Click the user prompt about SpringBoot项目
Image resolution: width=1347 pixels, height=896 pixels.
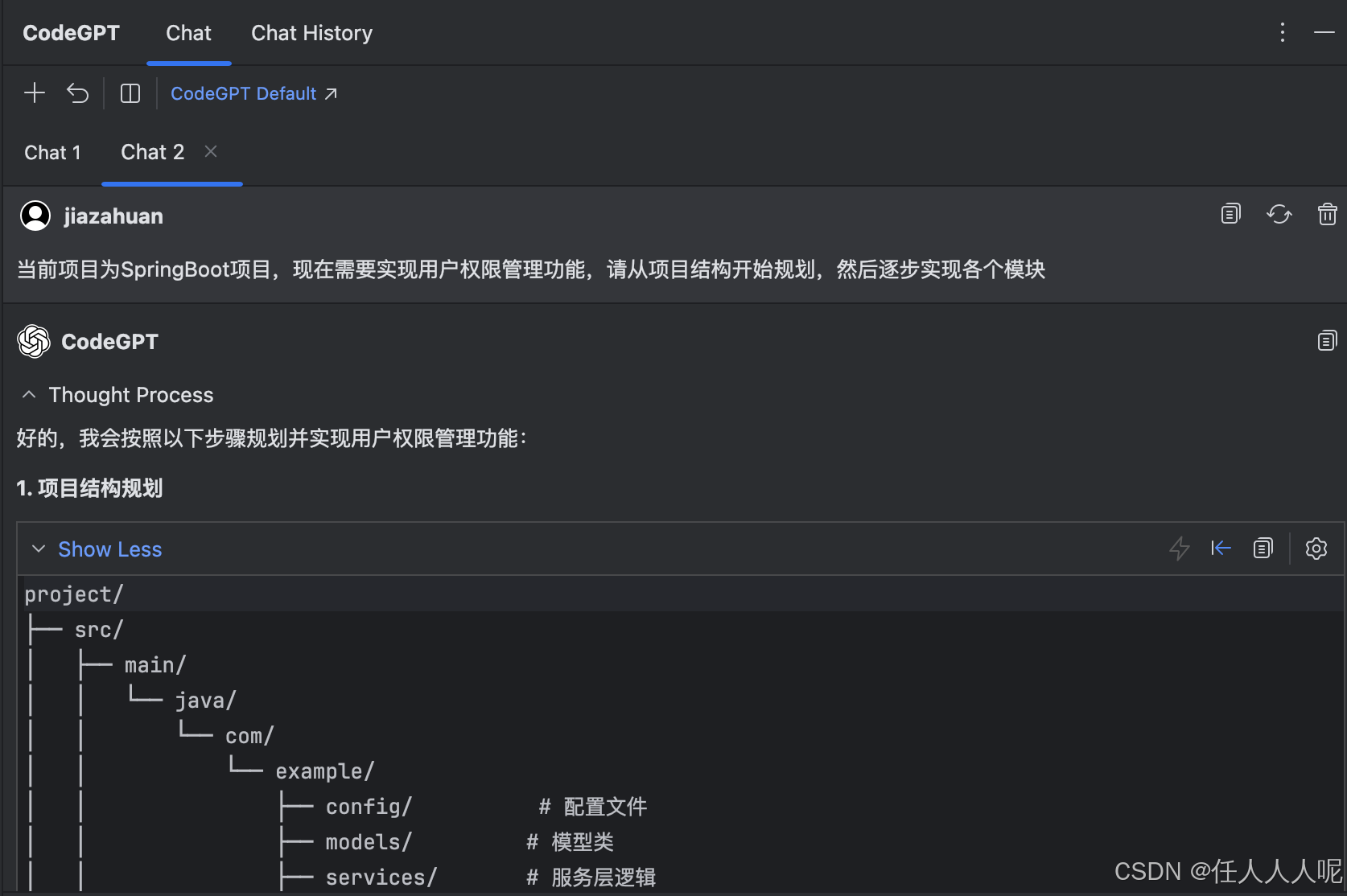click(531, 269)
